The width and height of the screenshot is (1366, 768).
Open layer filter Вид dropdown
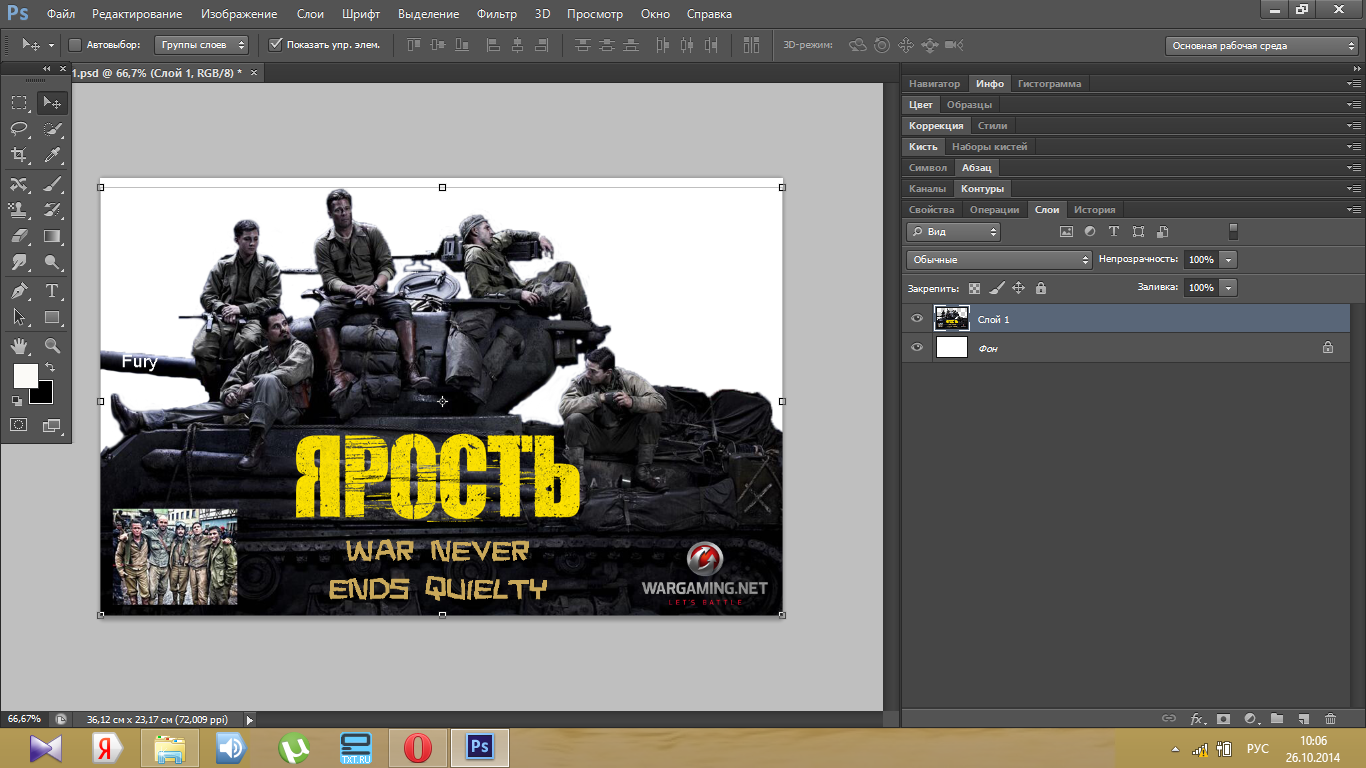coord(954,231)
